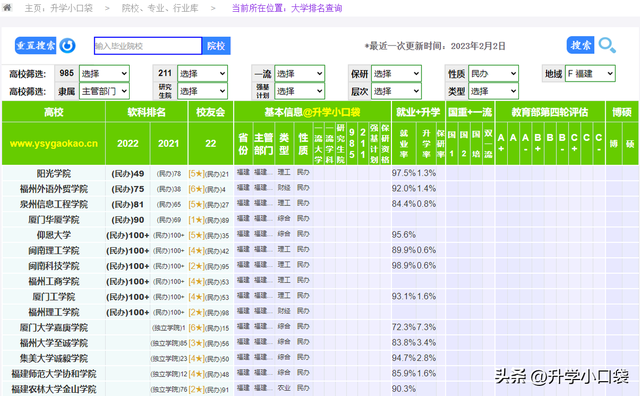
Task: Open the 隶属 主管部门 dropdown
Action: pos(104,91)
